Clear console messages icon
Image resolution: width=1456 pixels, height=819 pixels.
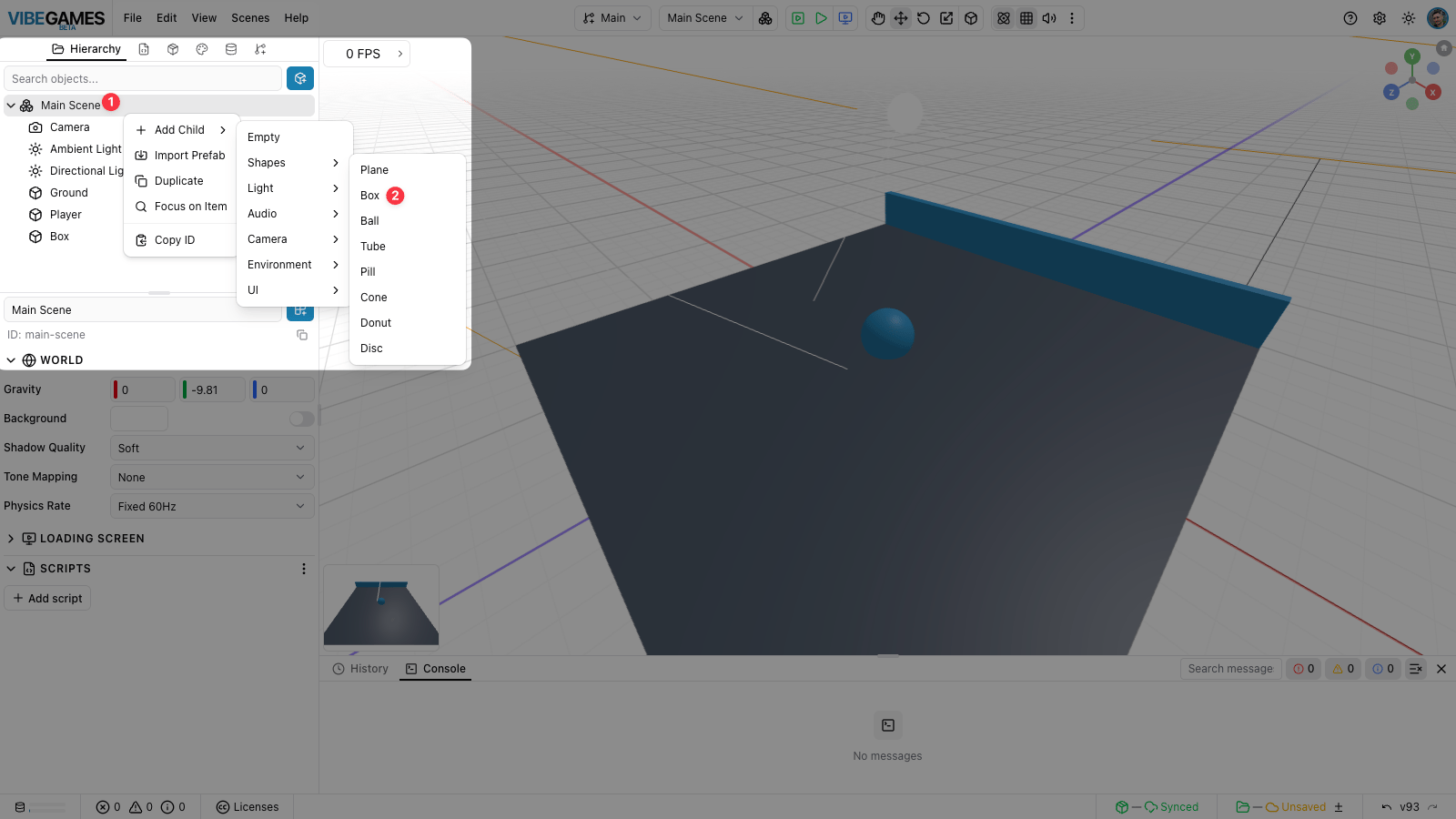(1416, 669)
